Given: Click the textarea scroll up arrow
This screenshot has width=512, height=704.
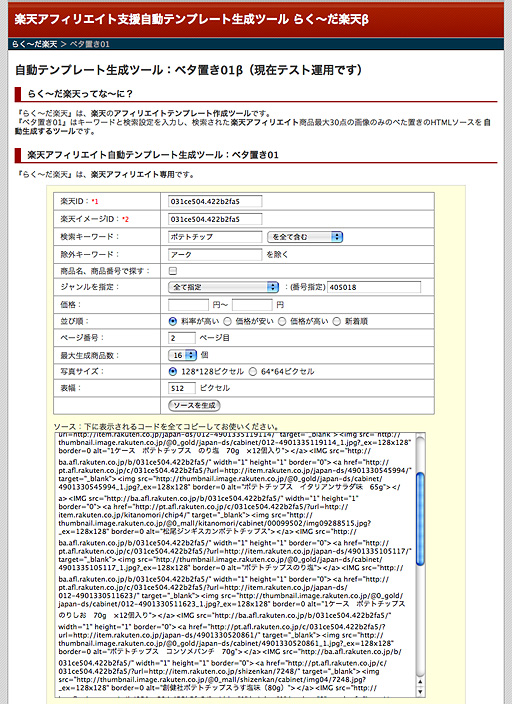Looking at the screenshot, I should pos(420,682).
